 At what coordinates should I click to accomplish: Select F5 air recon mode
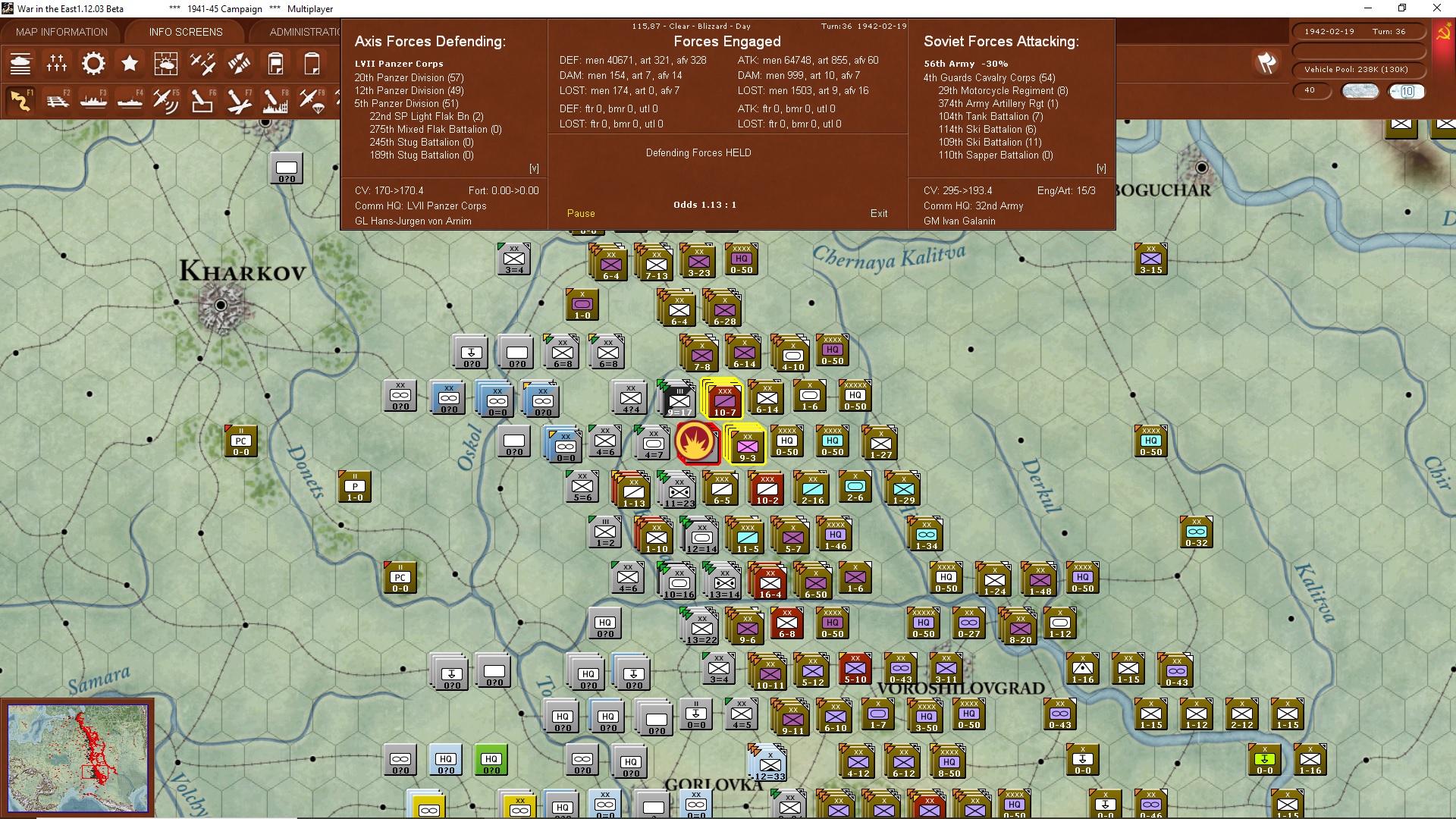(x=166, y=100)
